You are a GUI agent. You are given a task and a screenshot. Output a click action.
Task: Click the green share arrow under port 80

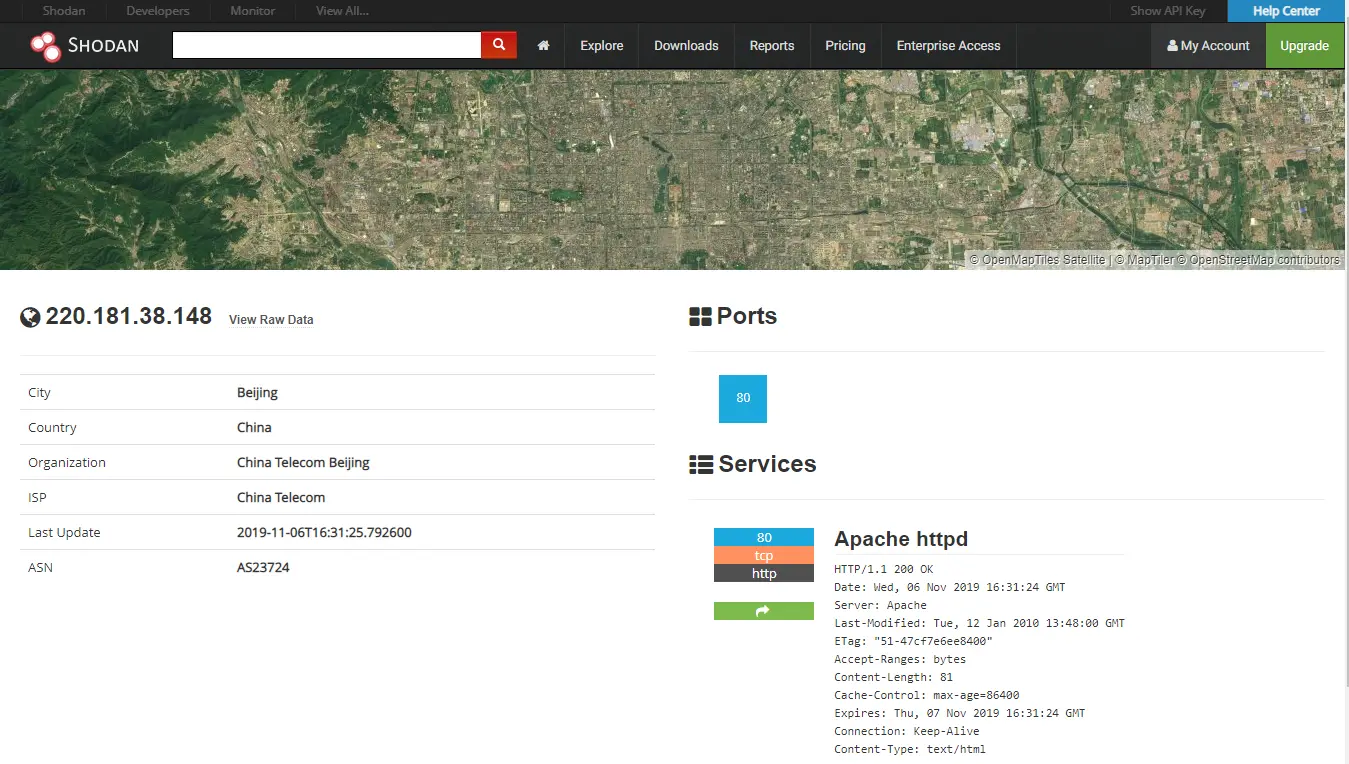tap(764, 611)
